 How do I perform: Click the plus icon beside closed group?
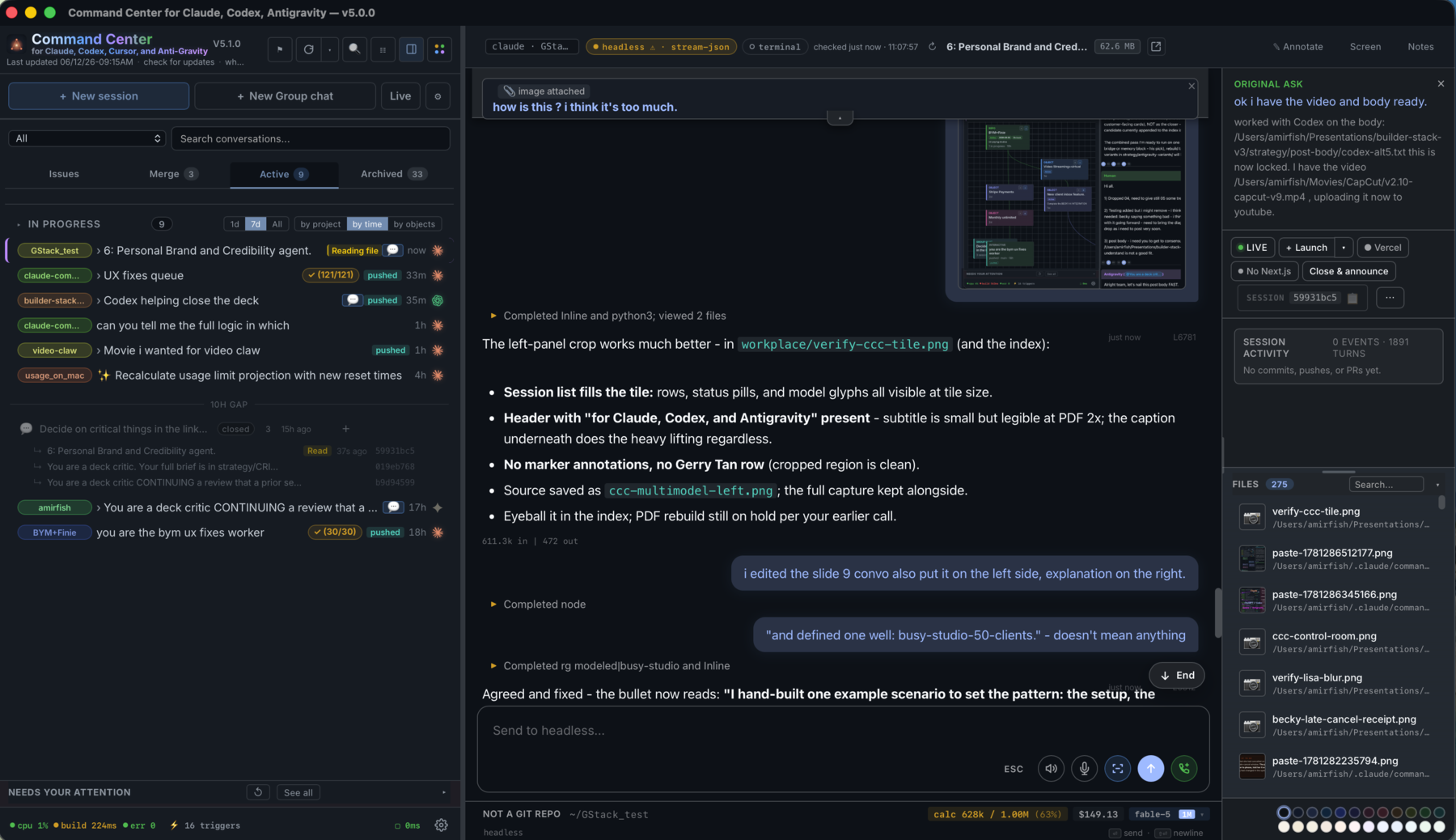click(x=345, y=429)
